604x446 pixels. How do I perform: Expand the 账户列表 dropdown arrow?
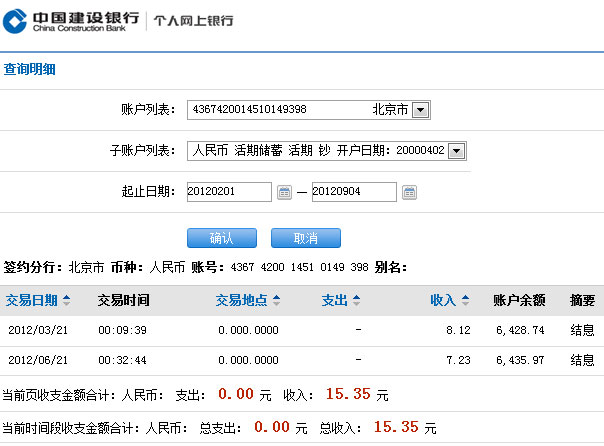[420, 110]
